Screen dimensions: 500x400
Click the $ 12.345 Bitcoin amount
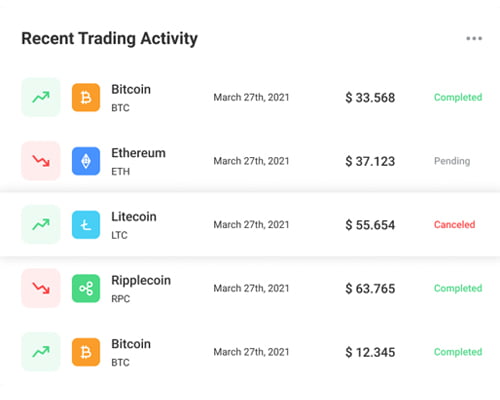[x=370, y=352]
